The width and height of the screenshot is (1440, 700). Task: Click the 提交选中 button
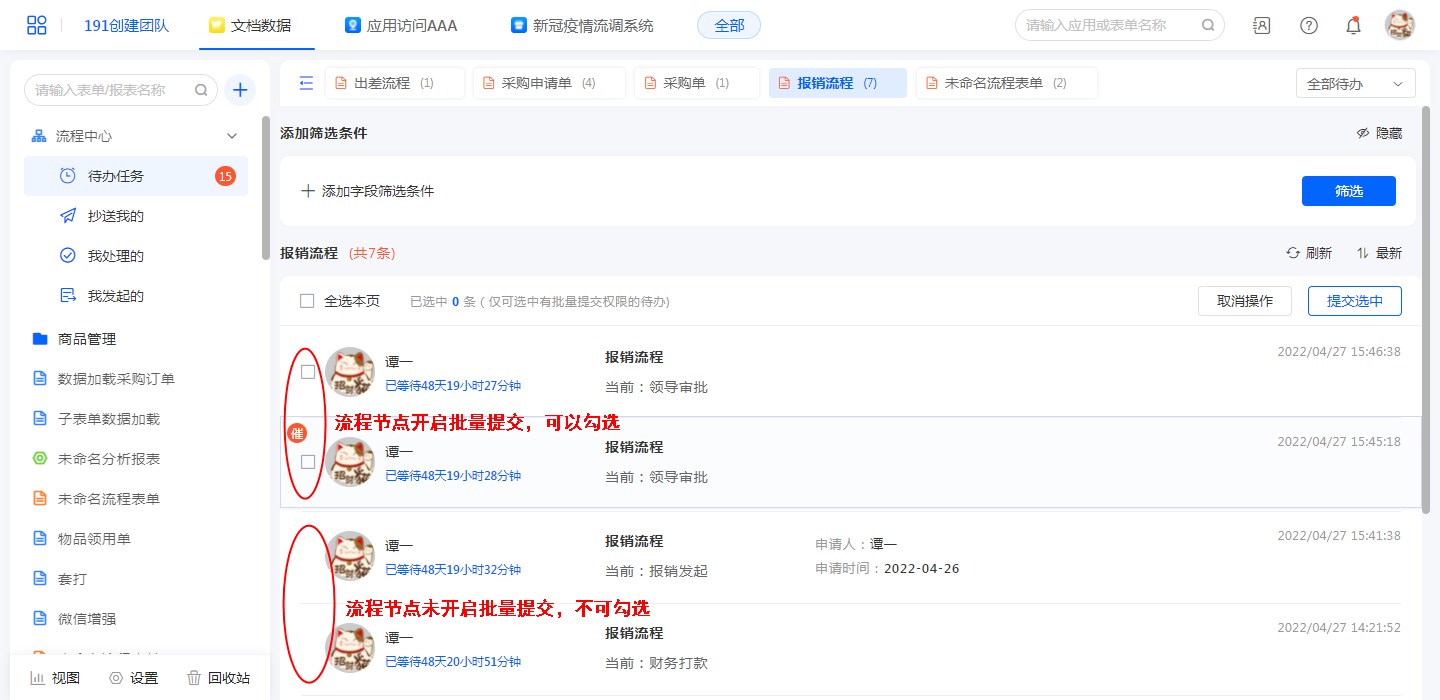pos(1354,301)
